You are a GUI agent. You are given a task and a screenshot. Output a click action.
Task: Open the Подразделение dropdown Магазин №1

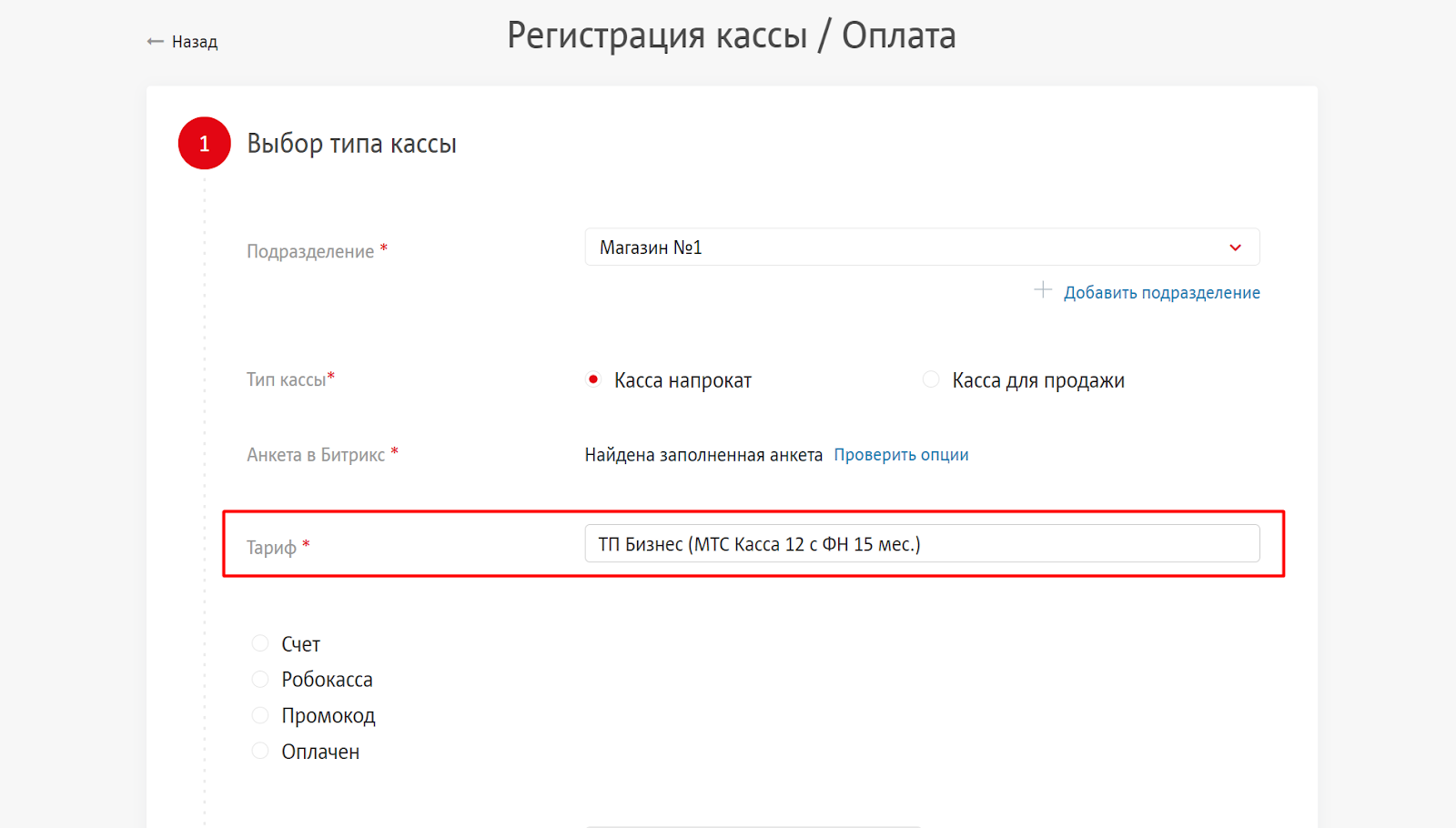[x=922, y=247]
